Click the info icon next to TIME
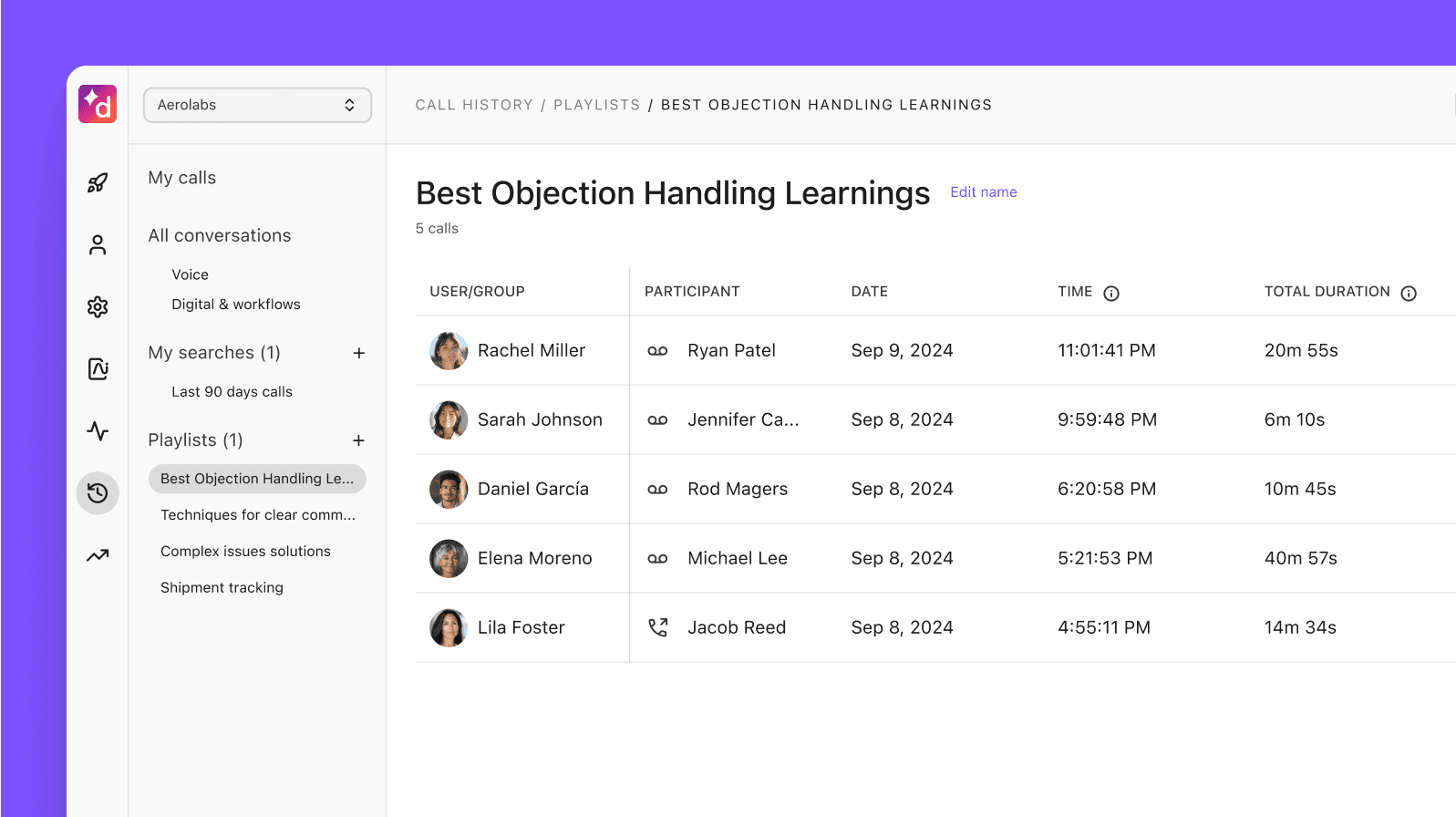The width and height of the screenshot is (1456, 817). click(1110, 293)
